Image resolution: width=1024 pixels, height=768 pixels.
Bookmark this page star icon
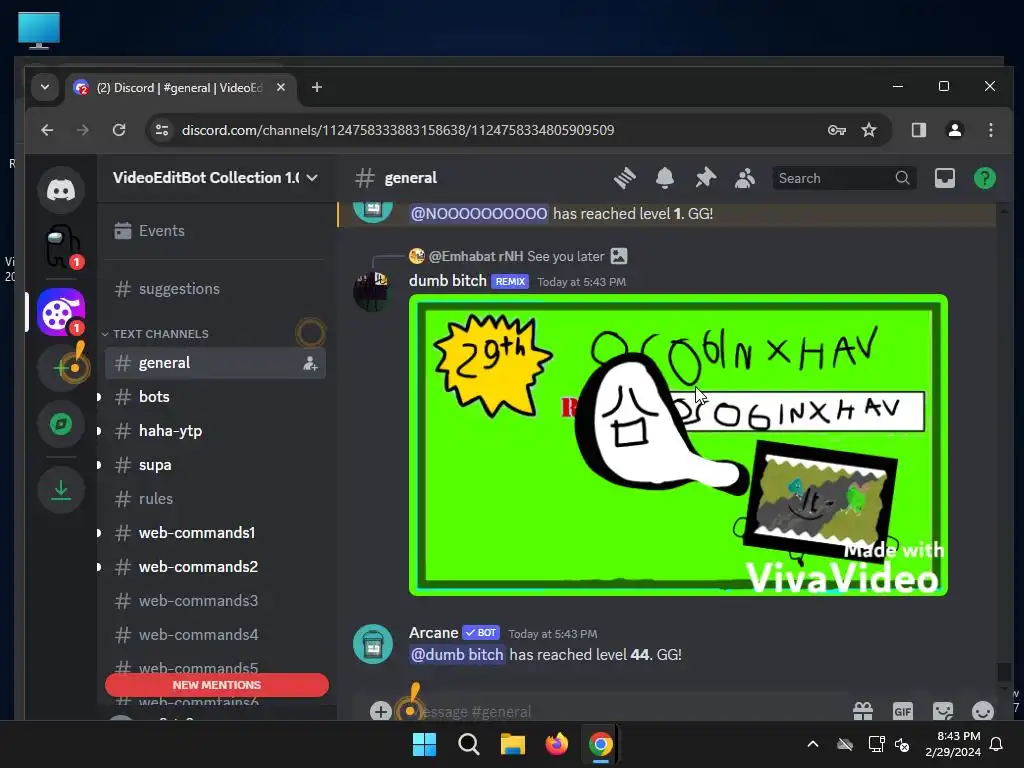pyautogui.click(x=869, y=130)
